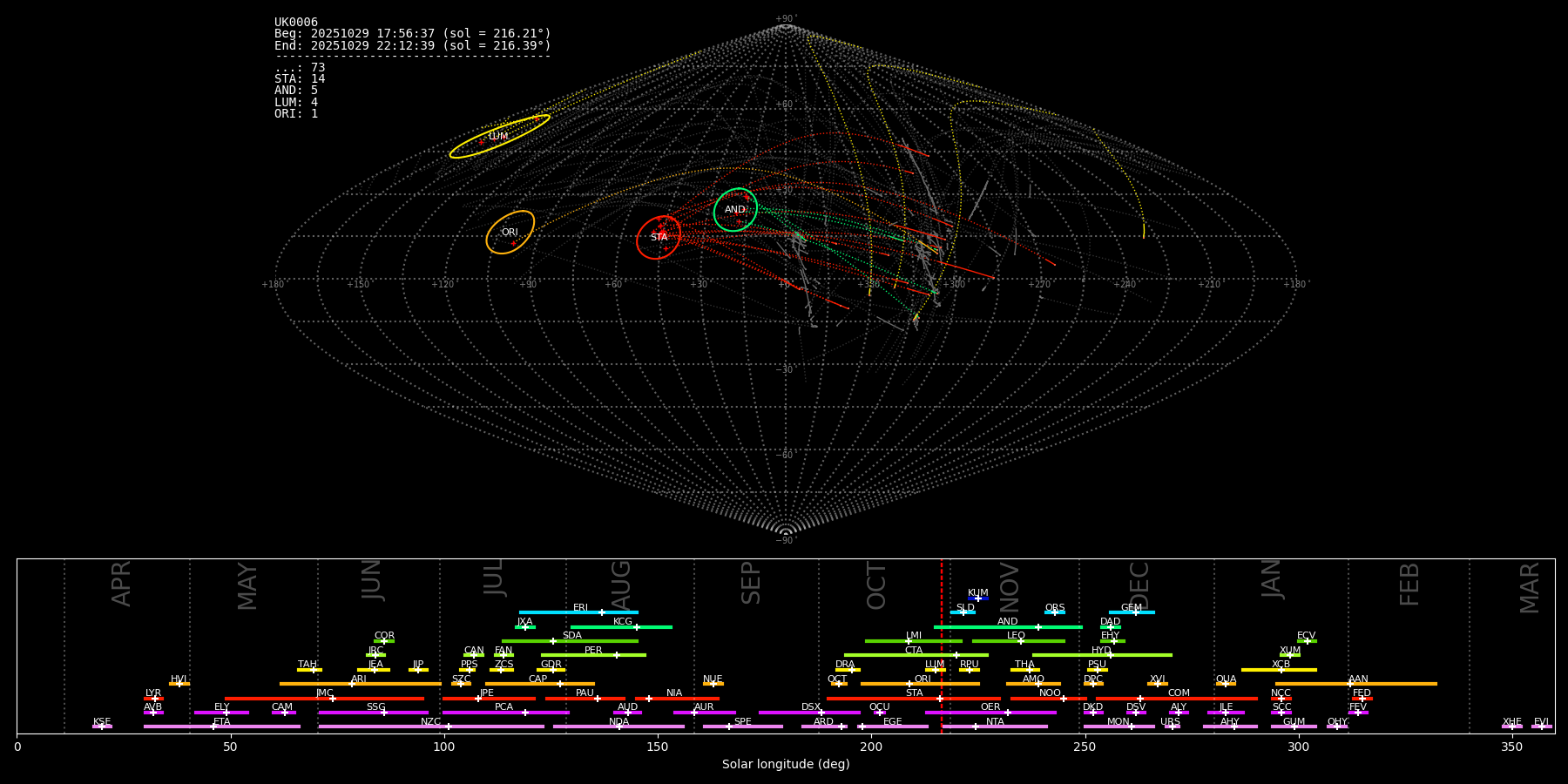Click the JMC shower label in the timeline

click(325, 693)
